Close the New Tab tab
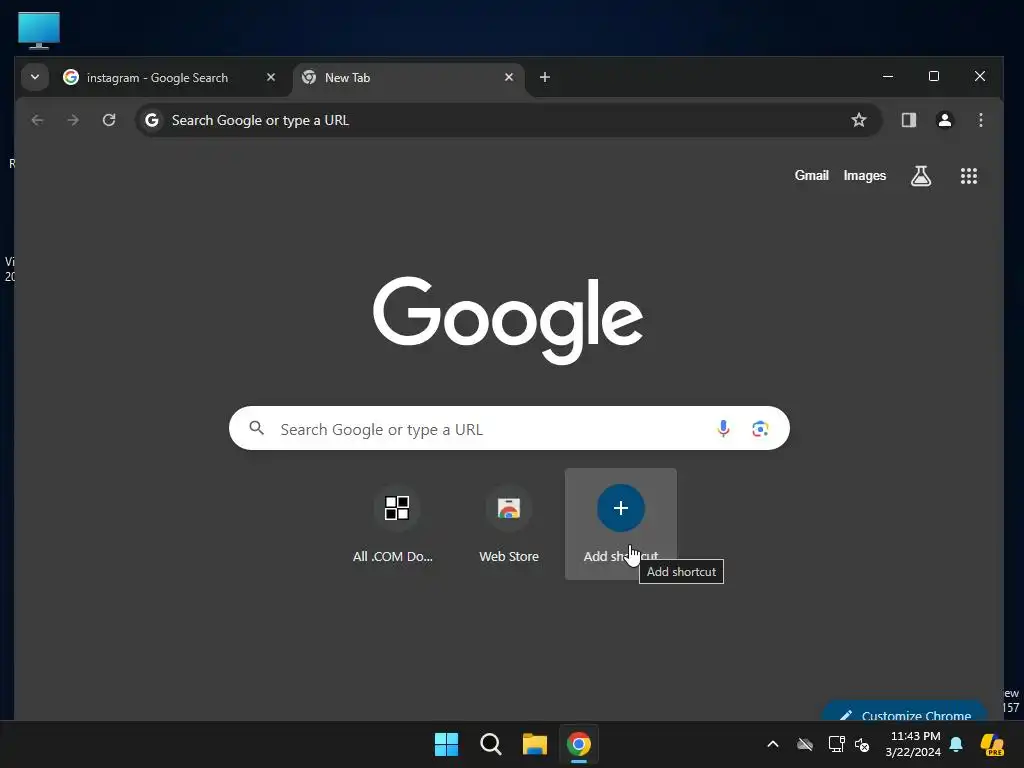Viewport: 1024px width, 768px height. (x=509, y=77)
